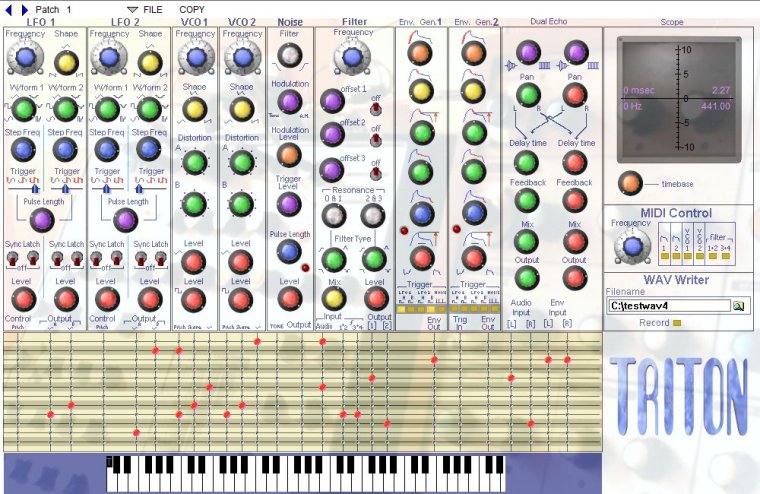The image size is (760, 494).
Task: Click the COPY menu item
Action: tap(192, 9)
